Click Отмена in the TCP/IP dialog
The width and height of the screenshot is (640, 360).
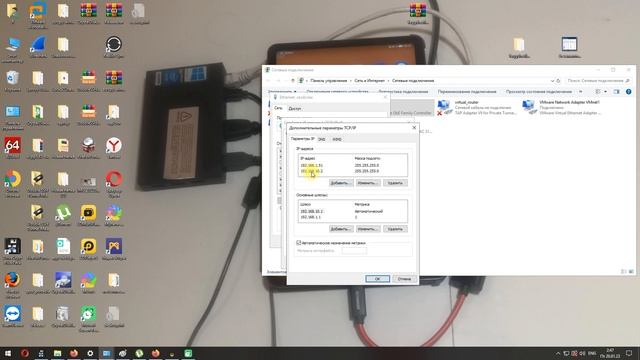(404, 279)
